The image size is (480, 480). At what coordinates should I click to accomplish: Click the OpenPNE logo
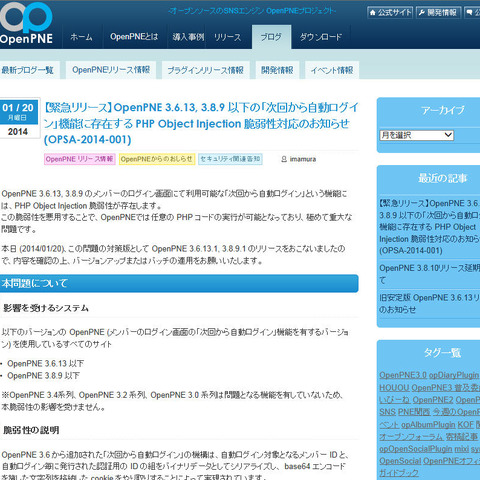[x=26, y=23]
